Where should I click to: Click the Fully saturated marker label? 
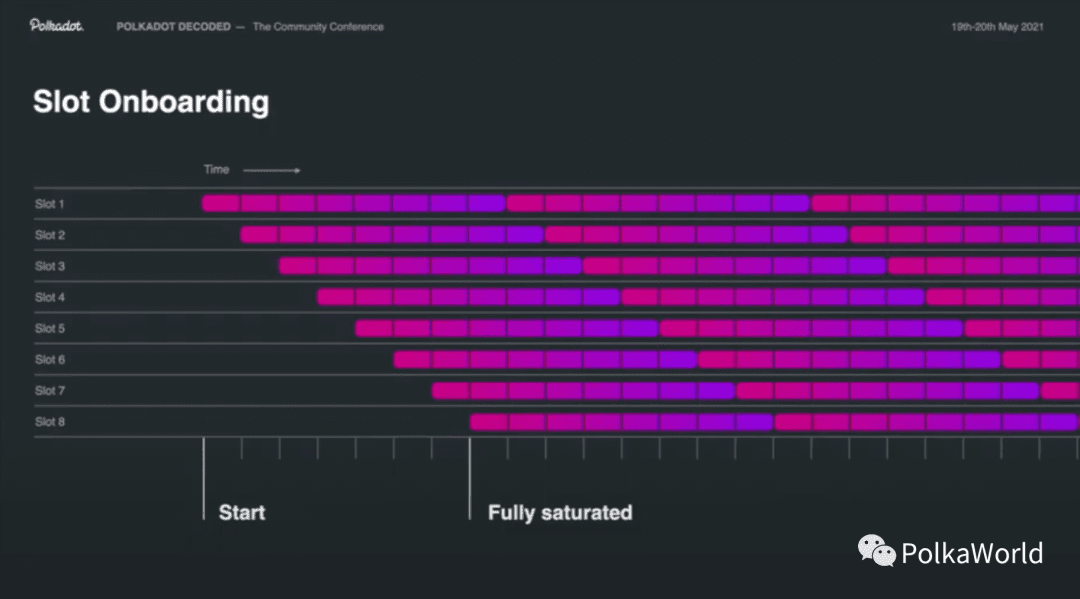[x=560, y=512]
